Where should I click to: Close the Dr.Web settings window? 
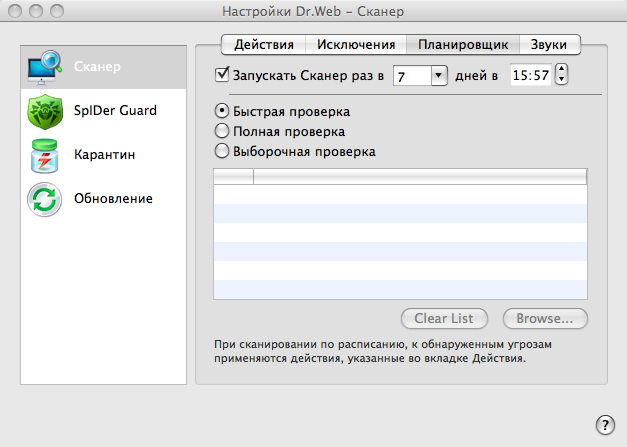(15, 11)
